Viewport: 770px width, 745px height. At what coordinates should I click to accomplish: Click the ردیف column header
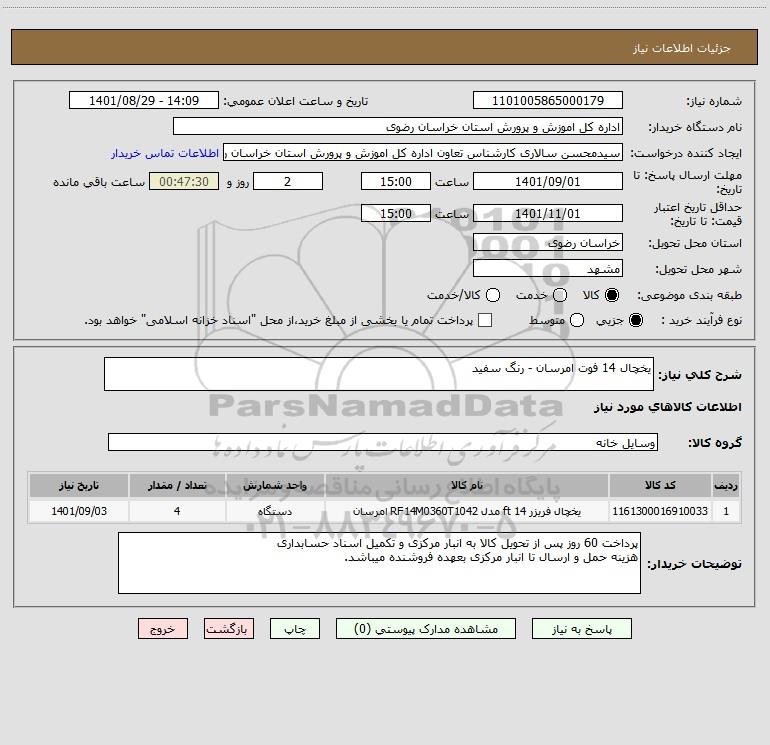726,485
